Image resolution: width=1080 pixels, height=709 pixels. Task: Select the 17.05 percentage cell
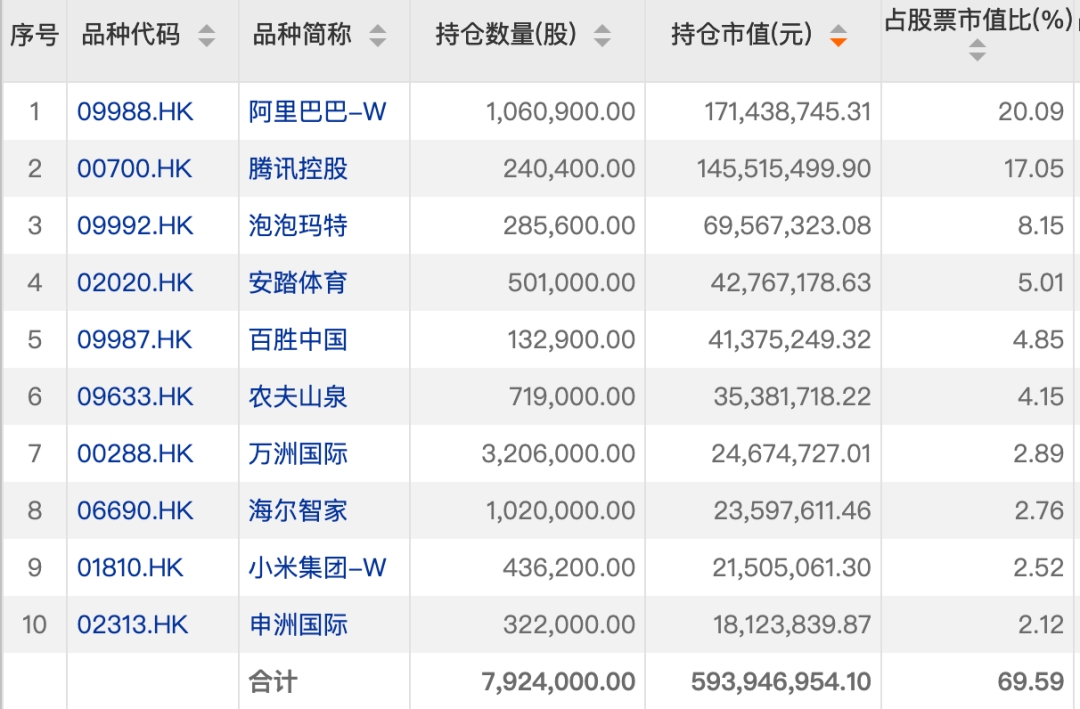[1034, 169]
